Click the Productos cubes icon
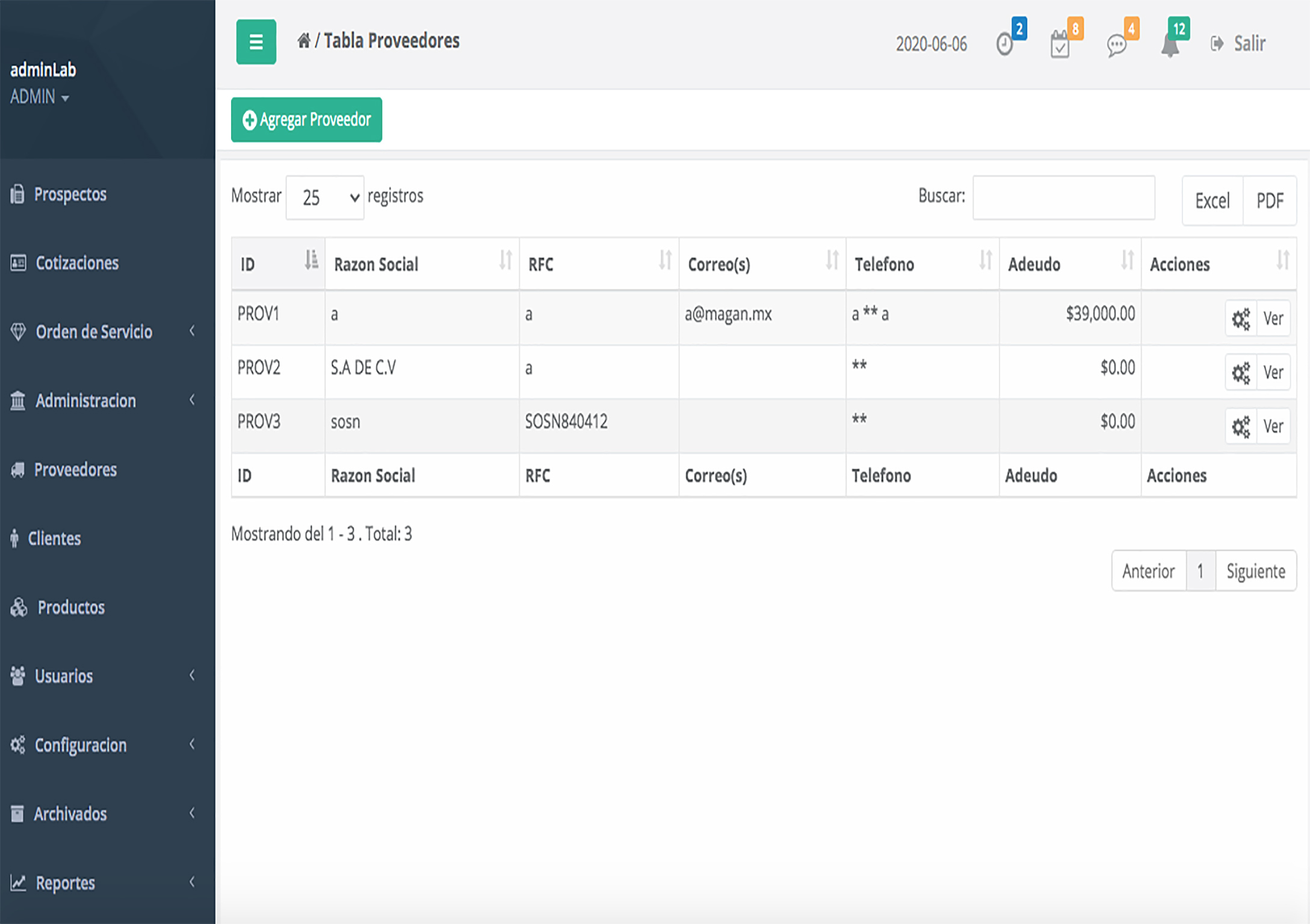 point(19,607)
